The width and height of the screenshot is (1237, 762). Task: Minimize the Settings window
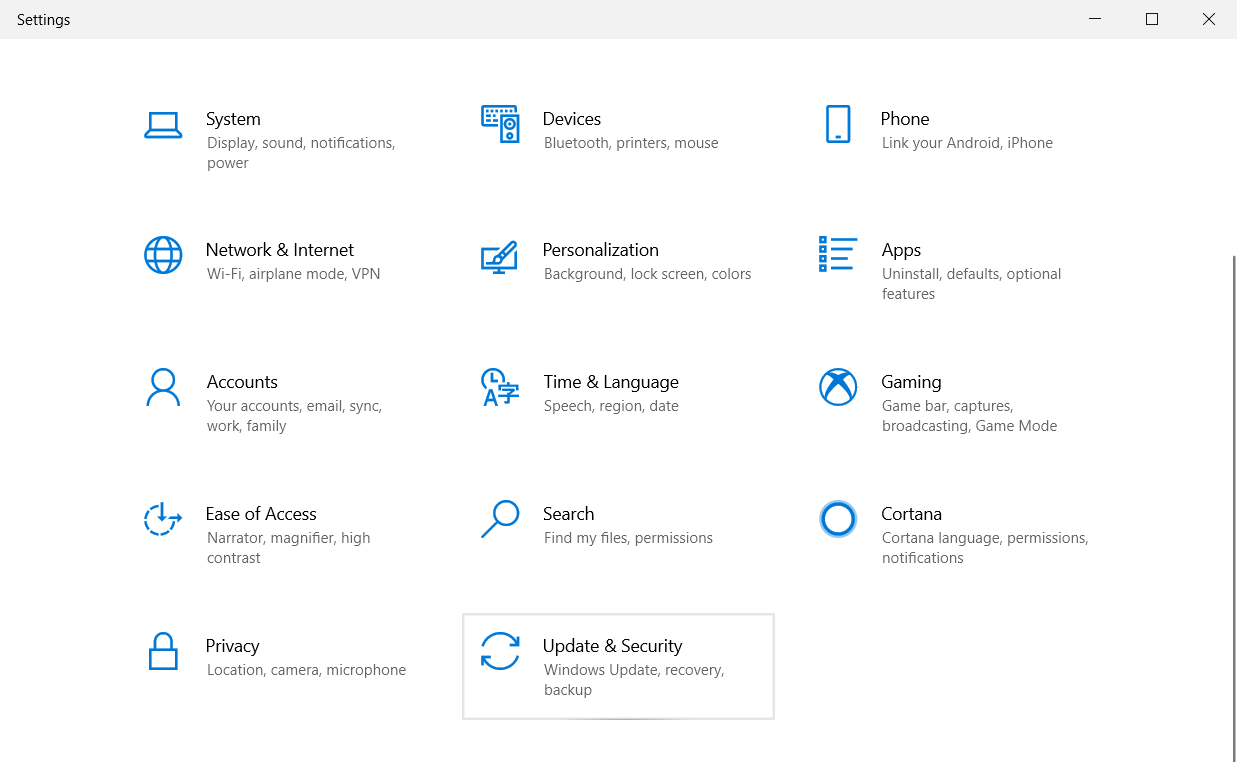pyautogui.click(x=1094, y=19)
